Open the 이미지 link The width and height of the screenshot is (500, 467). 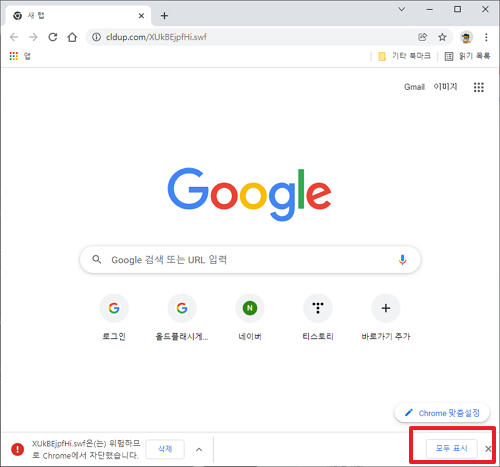coord(445,87)
